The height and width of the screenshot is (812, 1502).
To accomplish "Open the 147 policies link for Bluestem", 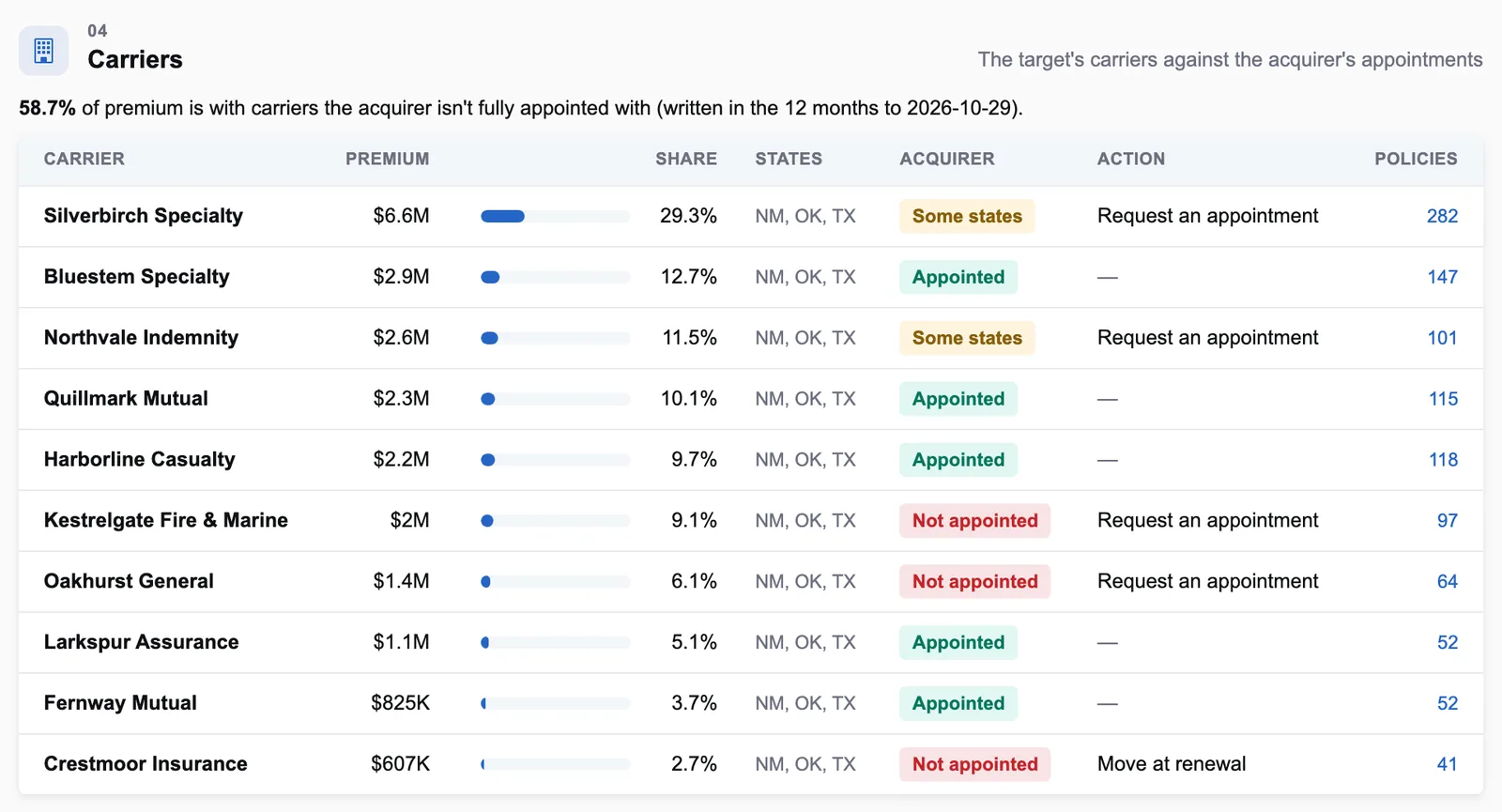I will click(x=1442, y=277).
